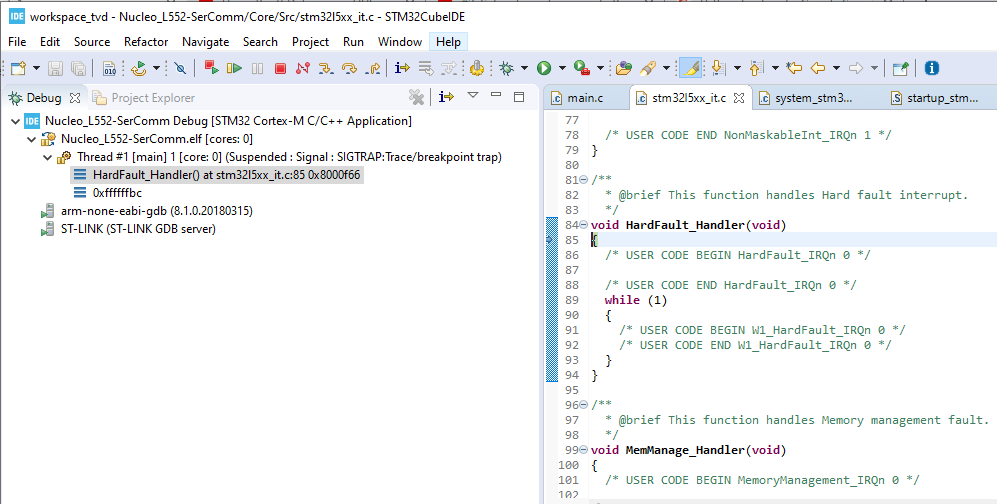The width and height of the screenshot is (997, 504).
Task: Open the Refactor menu
Action: click(146, 42)
